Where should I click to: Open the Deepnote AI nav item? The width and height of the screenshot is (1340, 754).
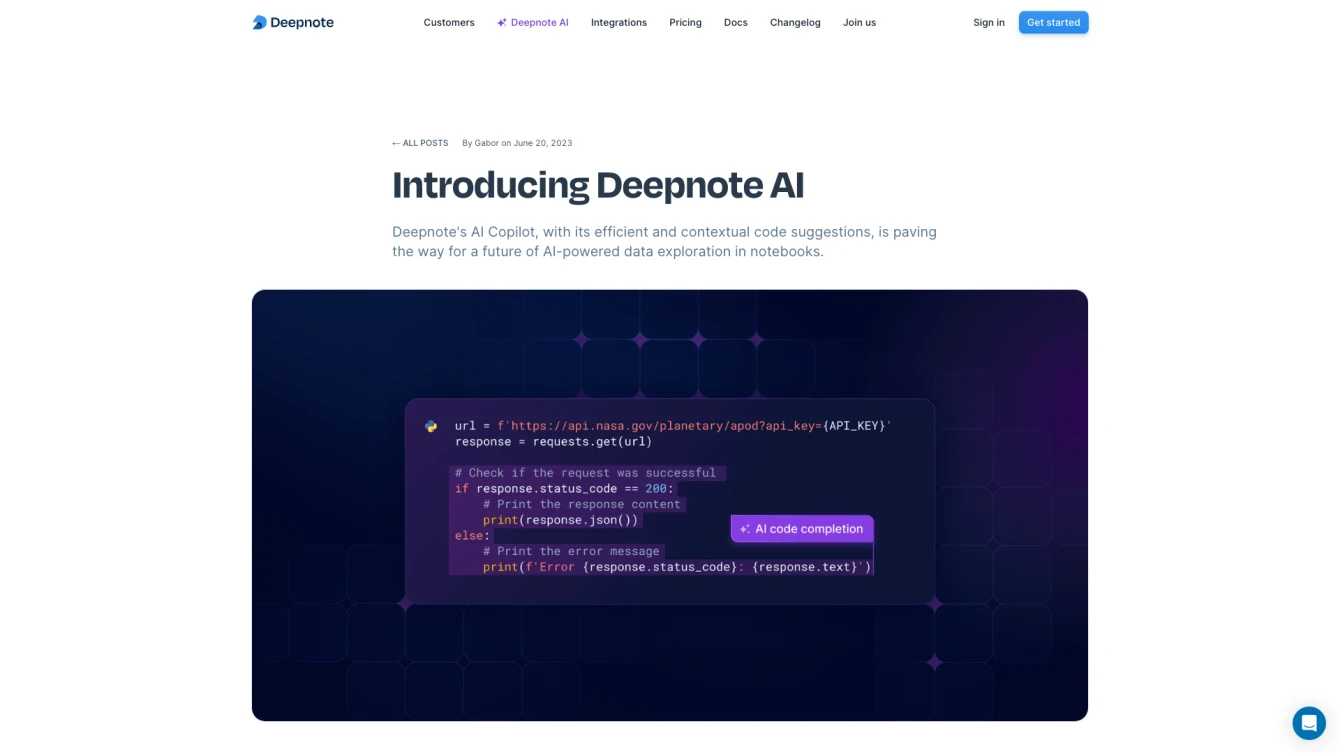click(533, 22)
